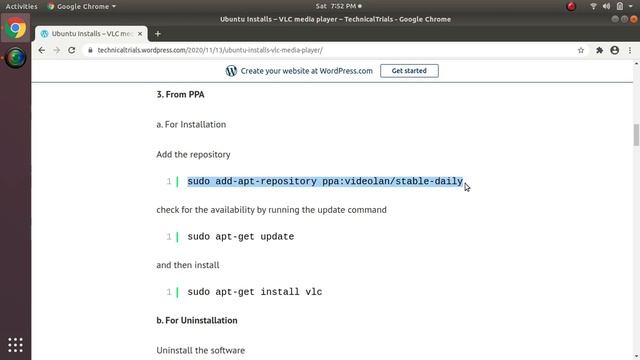This screenshot has height=360, width=640.
Task: Launch Google Chrome from the dock
Action: (16, 28)
